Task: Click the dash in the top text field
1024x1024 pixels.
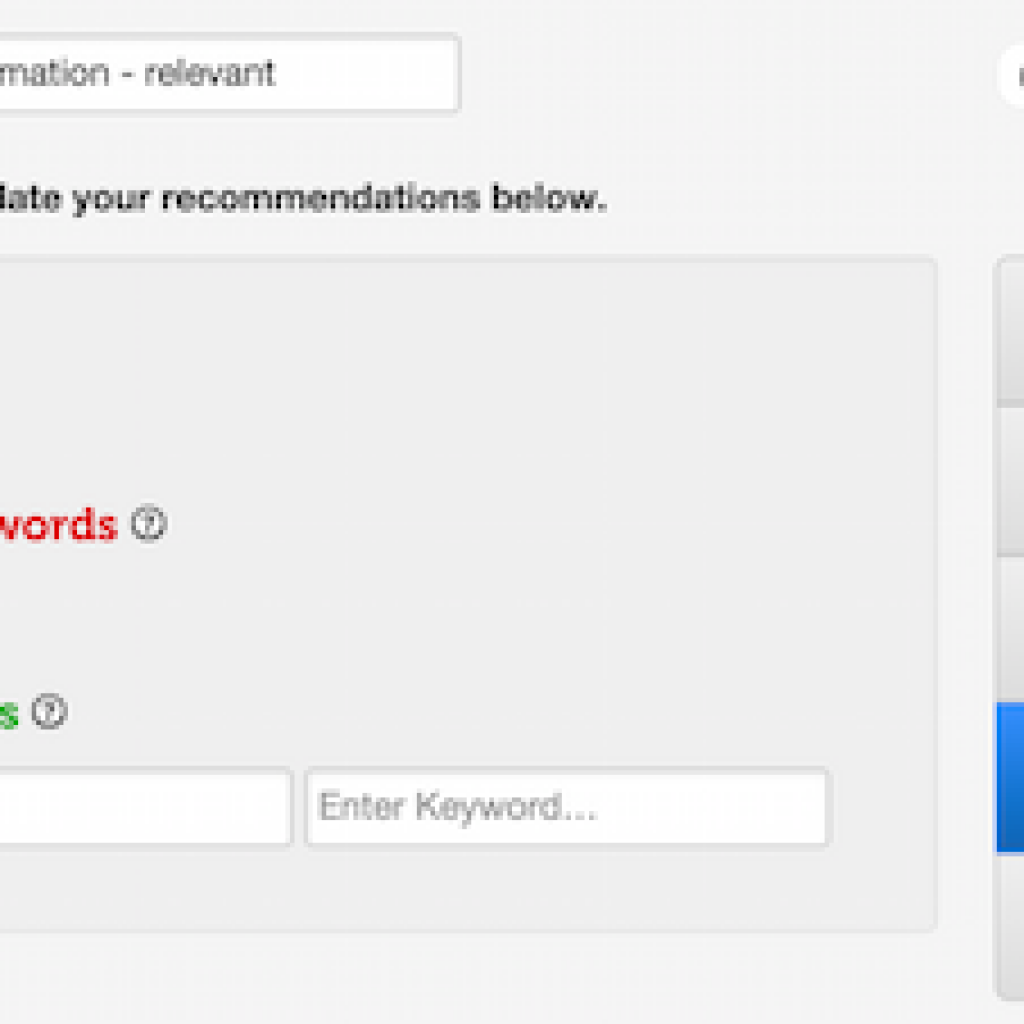Action: pyautogui.click(x=127, y=74)
